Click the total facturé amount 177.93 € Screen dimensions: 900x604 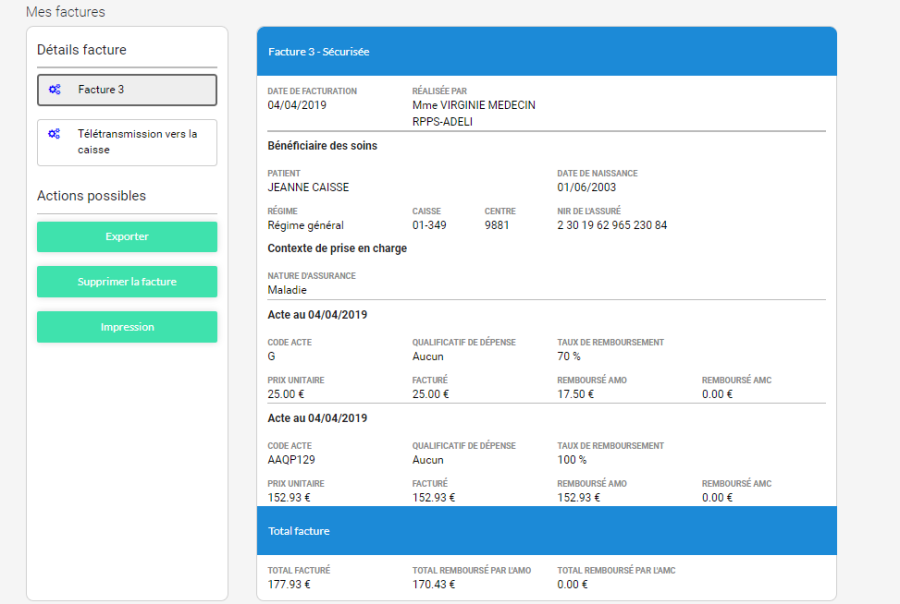[290, 584]
